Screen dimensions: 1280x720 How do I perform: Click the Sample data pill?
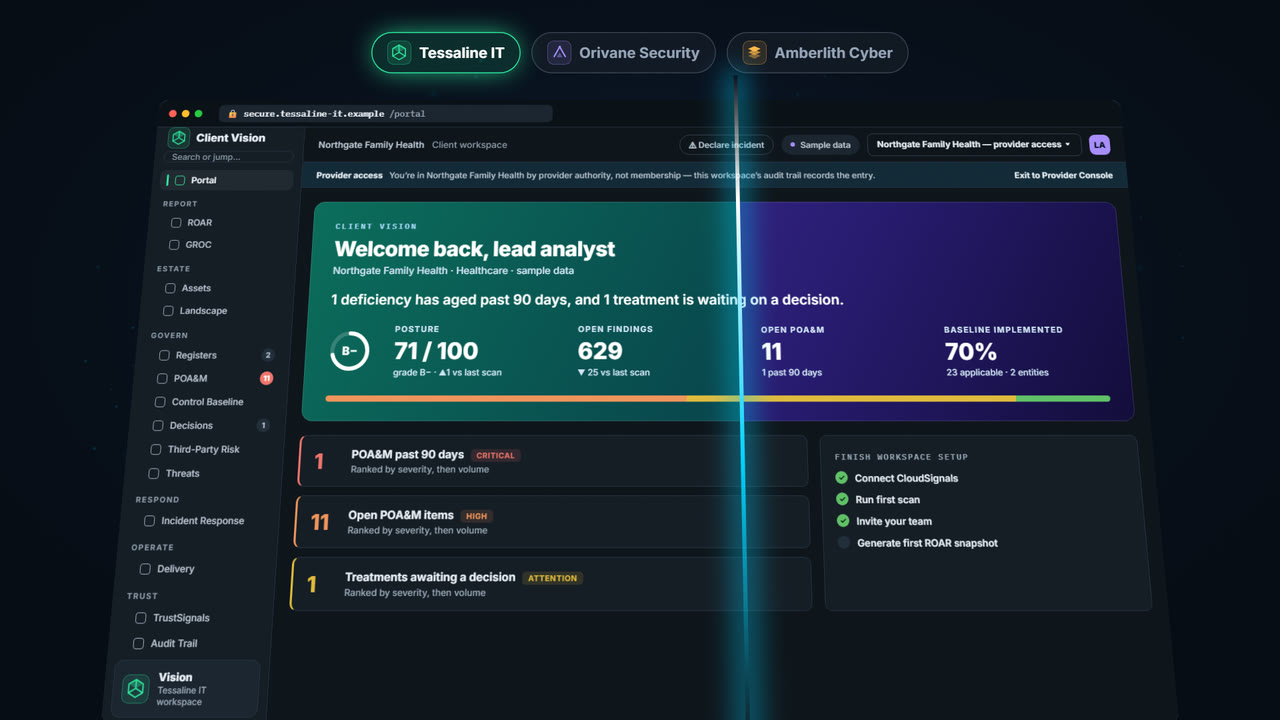click(820, 145)
